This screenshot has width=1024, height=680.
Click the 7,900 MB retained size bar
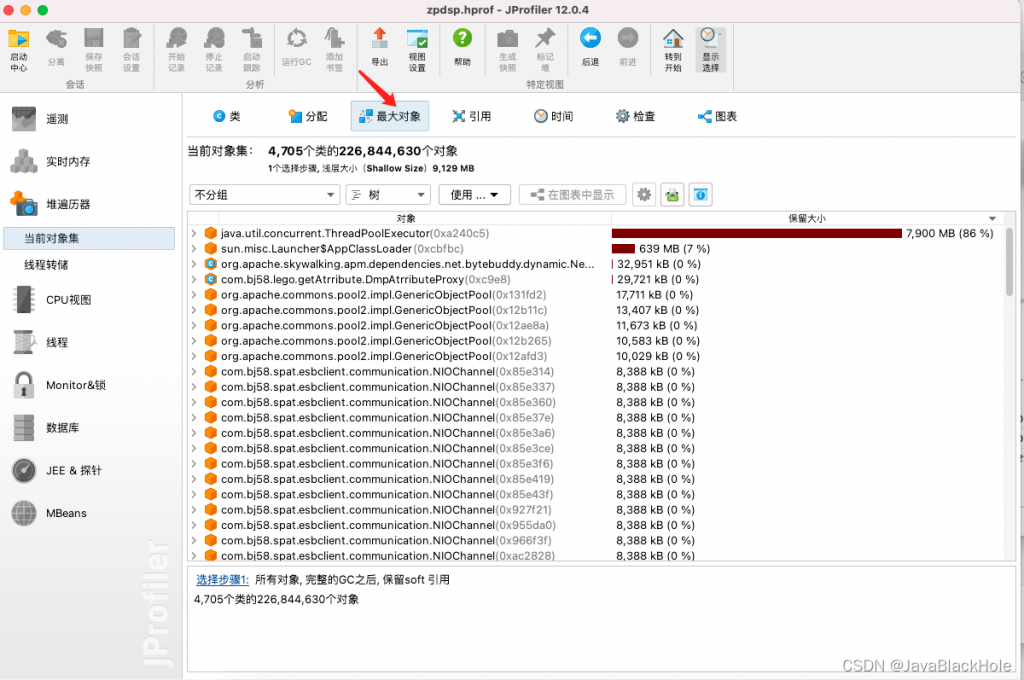point(756,233)
